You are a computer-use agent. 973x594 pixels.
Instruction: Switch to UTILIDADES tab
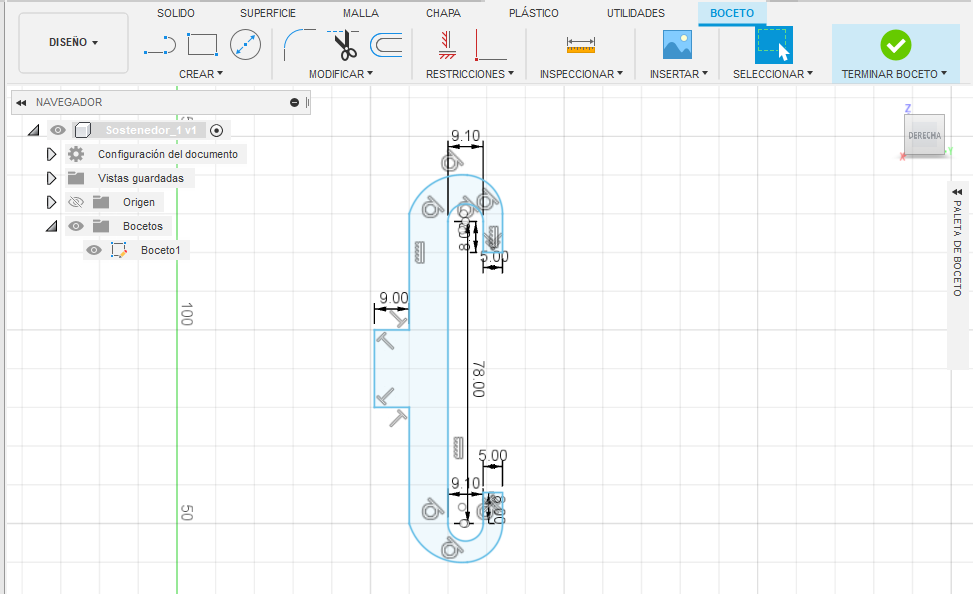[635, 13]
